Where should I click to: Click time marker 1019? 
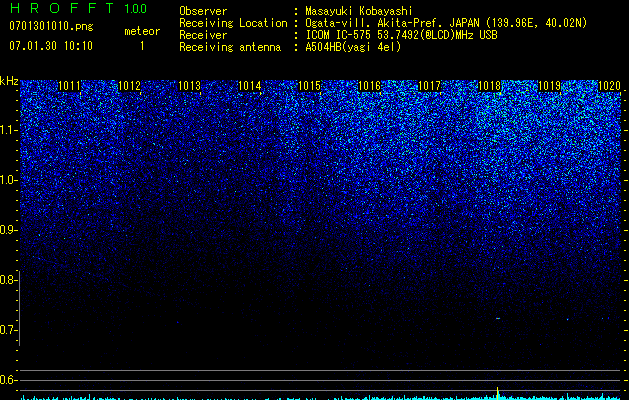tap(549, 86)
